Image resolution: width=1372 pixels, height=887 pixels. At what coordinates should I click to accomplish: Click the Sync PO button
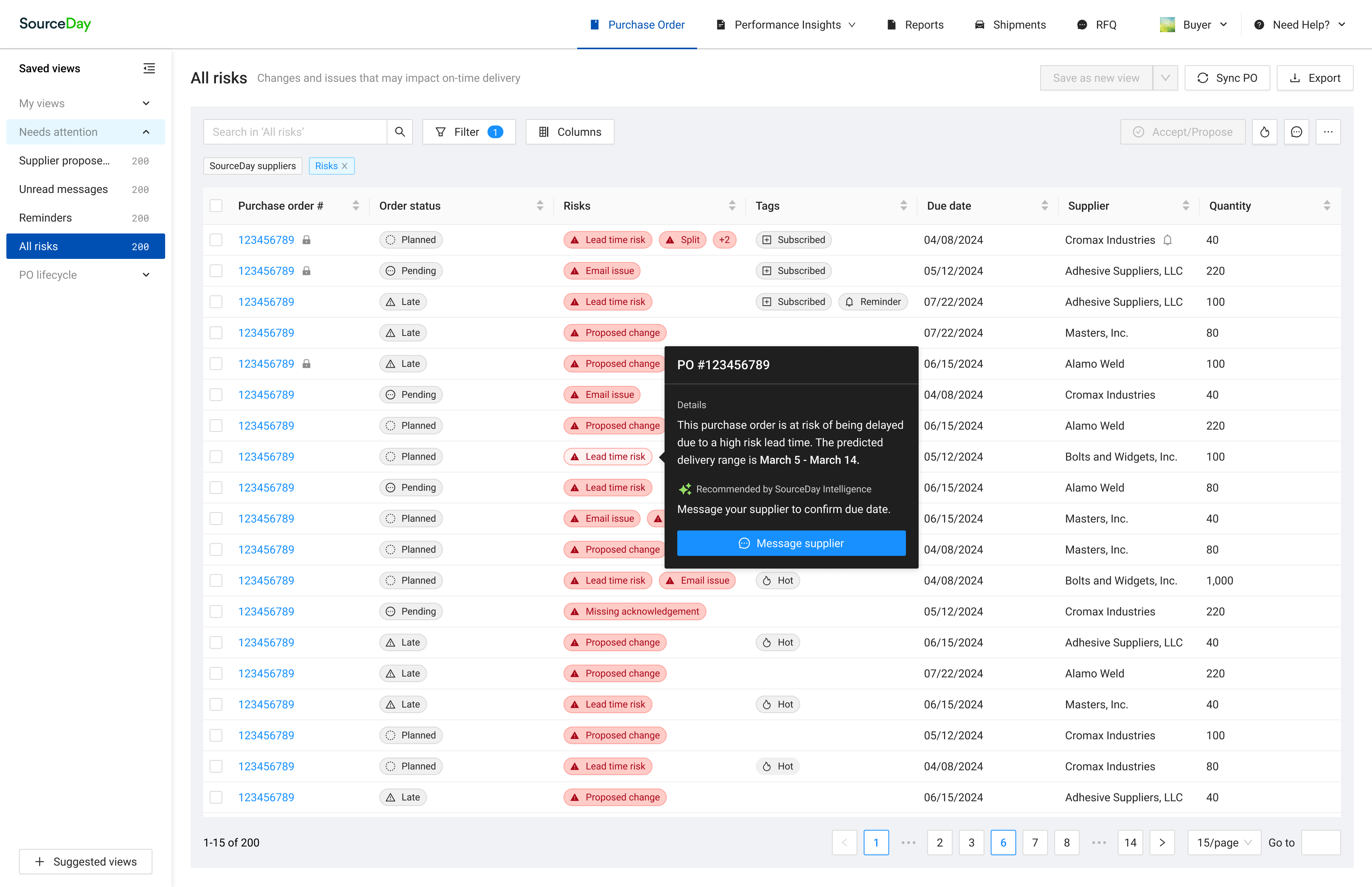(x=1227, y=78)
